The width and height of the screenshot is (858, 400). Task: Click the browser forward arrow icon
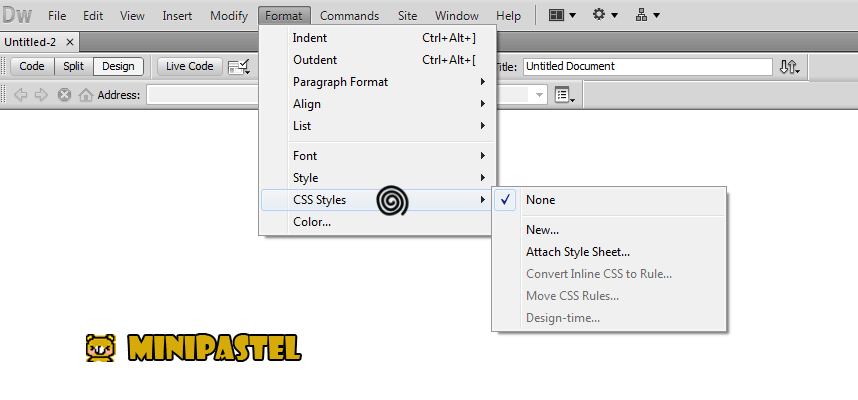[41, 95]
